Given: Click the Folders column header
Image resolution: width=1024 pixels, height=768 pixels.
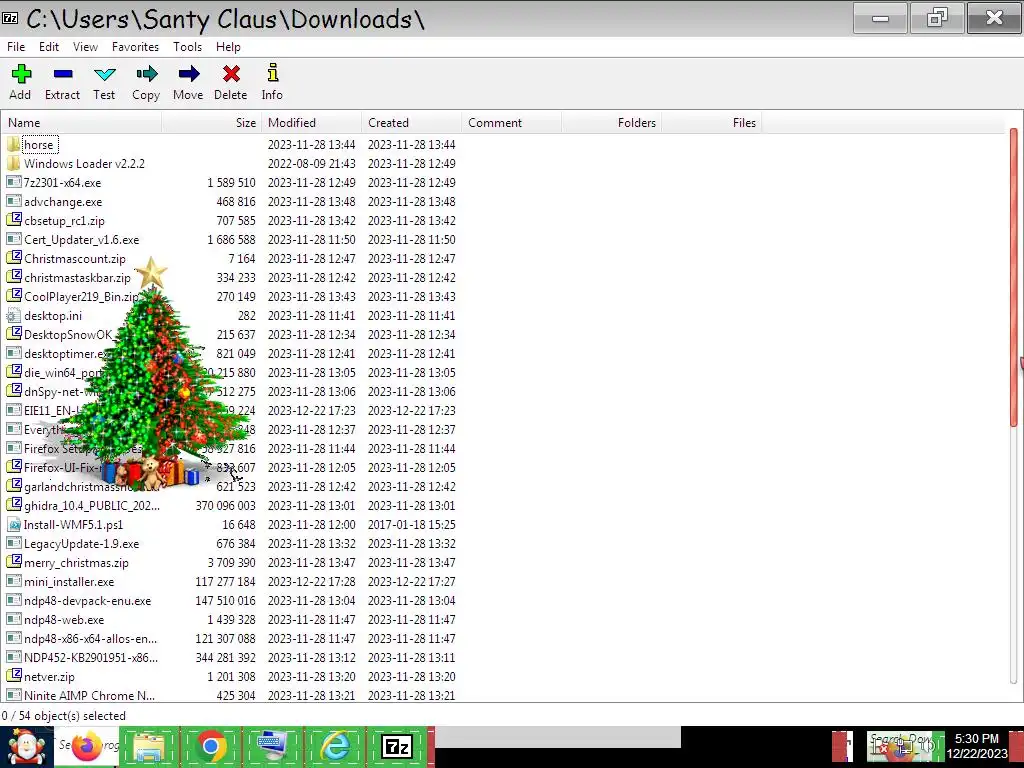Looking at the screenshot, I should (x=611, y=123).
